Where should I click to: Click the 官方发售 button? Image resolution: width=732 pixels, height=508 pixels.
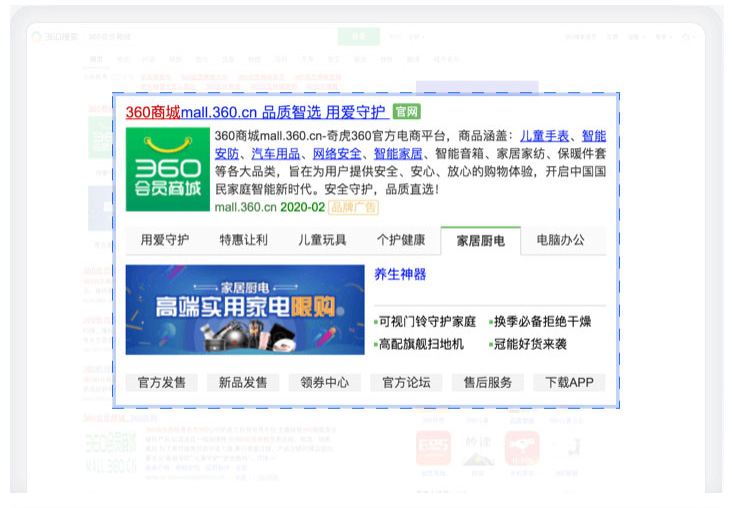click(162, 382)
